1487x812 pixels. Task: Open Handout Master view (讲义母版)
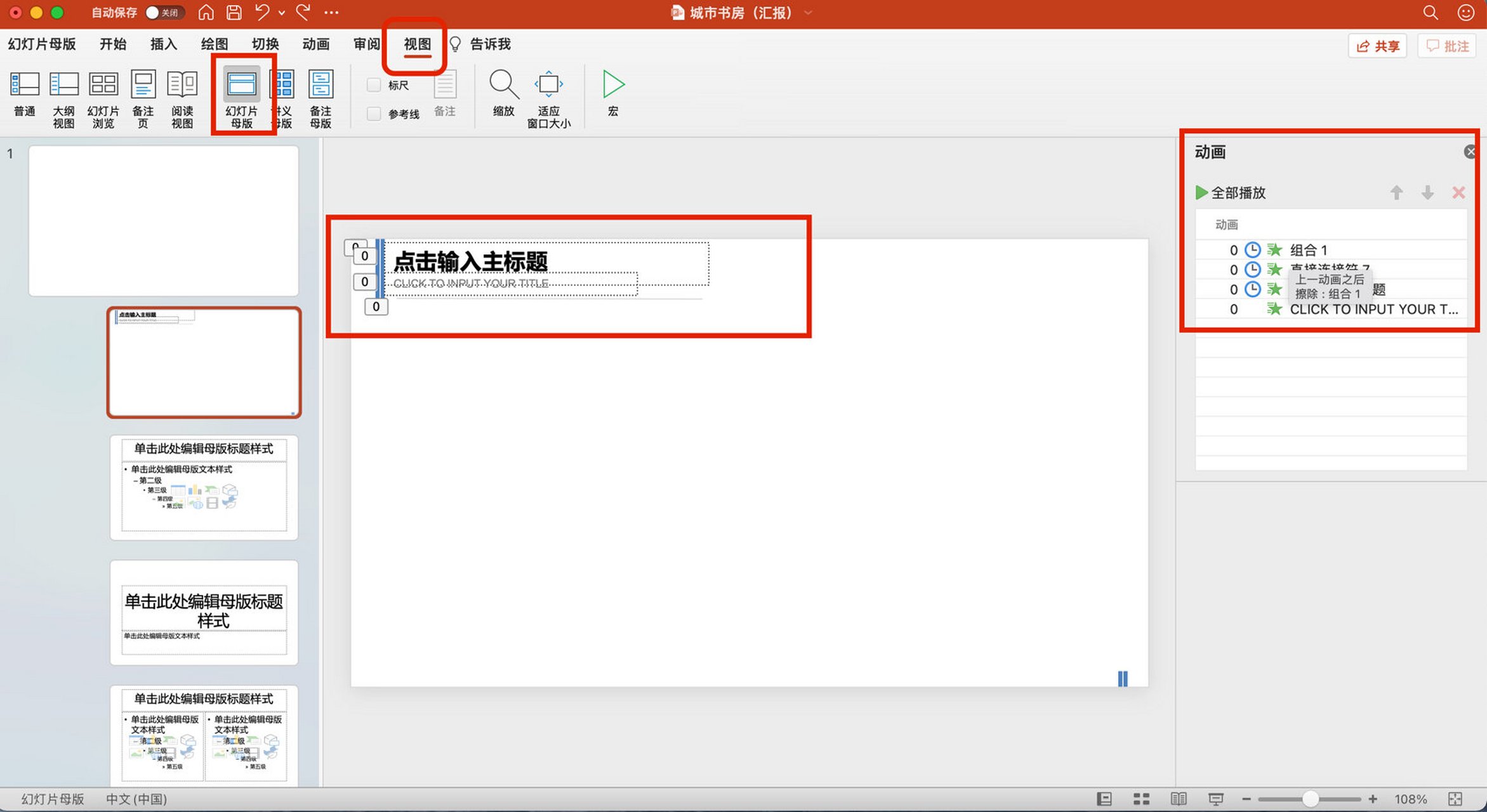(x=282, y=99)
